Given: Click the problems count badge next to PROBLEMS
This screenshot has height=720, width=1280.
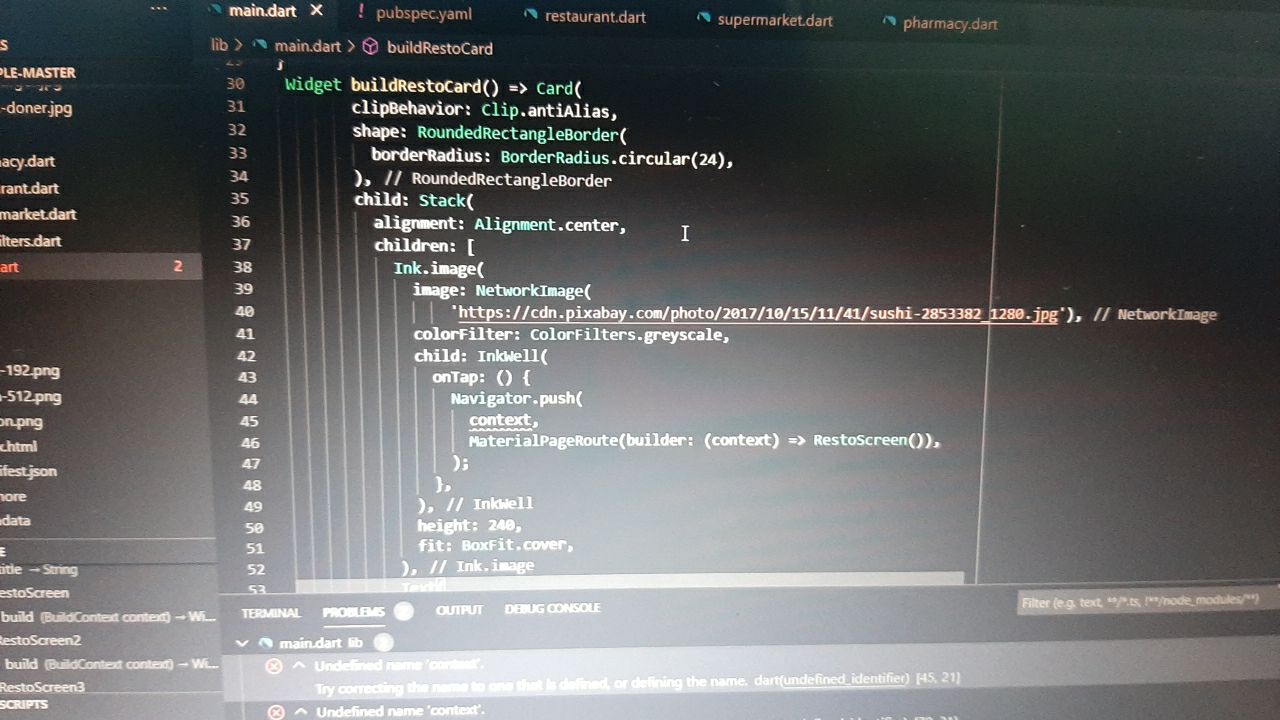Looking at the screenshot, I should (x=403, y=611).
